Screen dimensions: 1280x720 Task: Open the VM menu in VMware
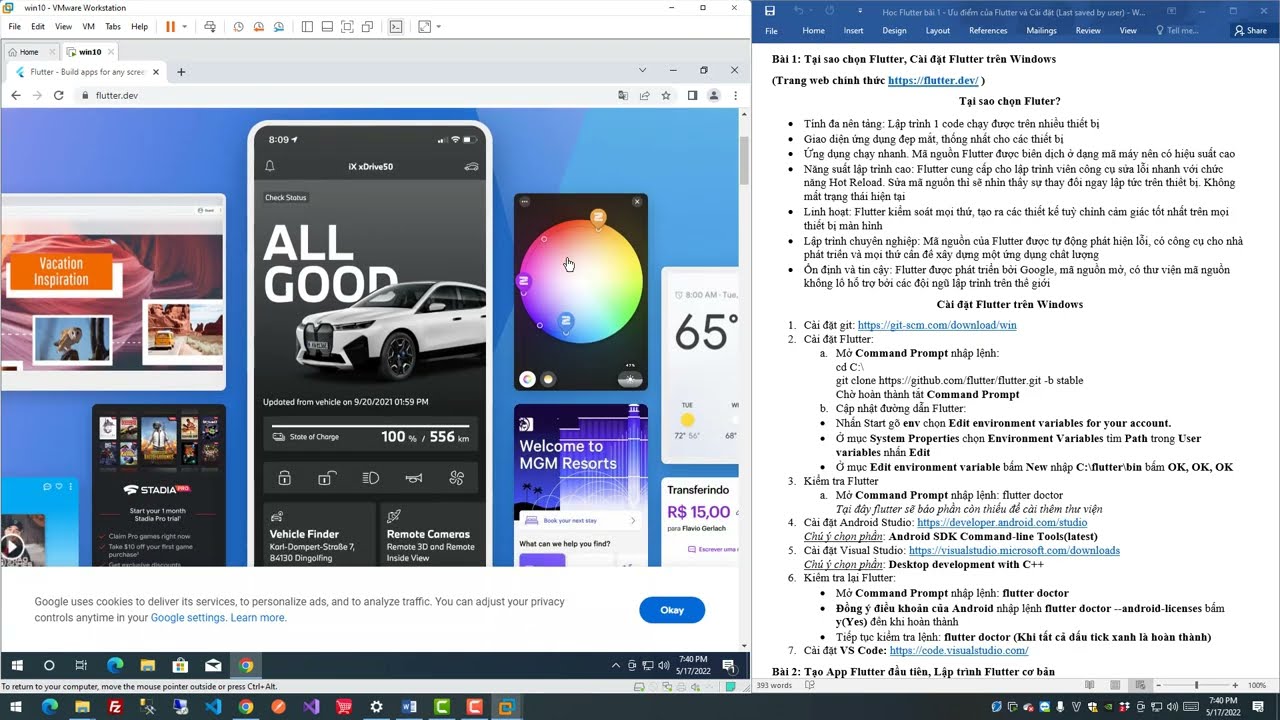88,27
